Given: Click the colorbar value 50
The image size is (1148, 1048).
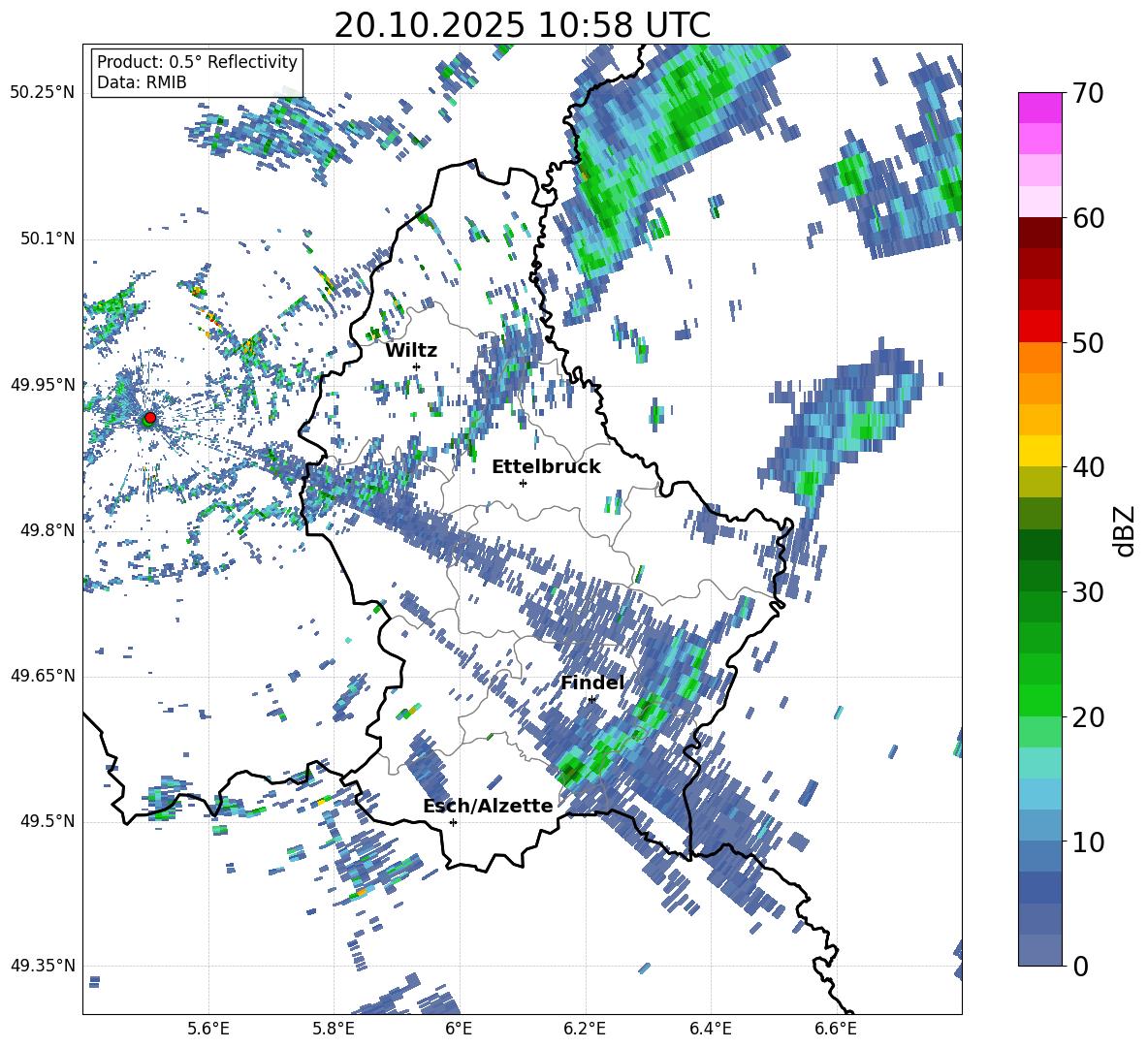Looking at the screenshot, I should point(1088,342).
